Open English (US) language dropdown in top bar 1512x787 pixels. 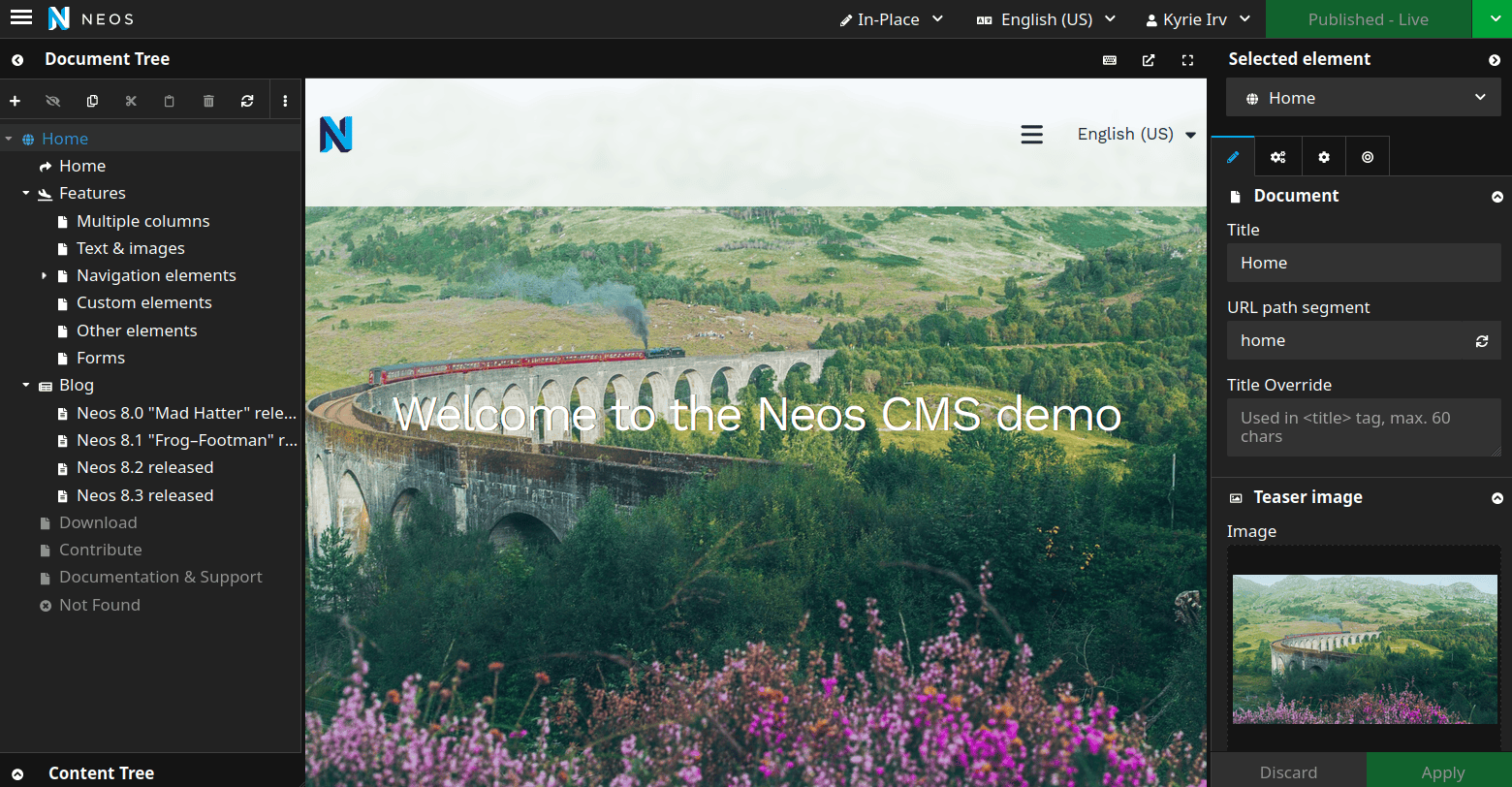(x=1047, y=19)
